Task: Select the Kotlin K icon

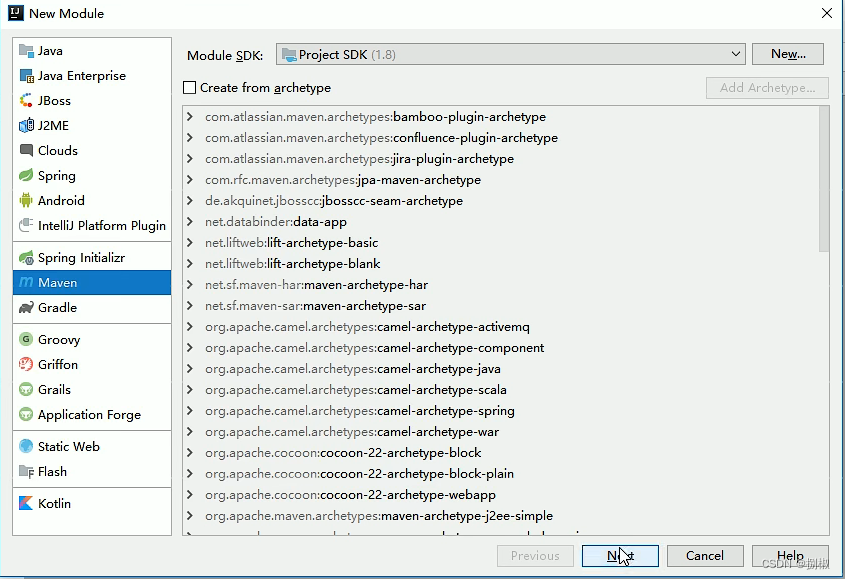Action: 26,504
